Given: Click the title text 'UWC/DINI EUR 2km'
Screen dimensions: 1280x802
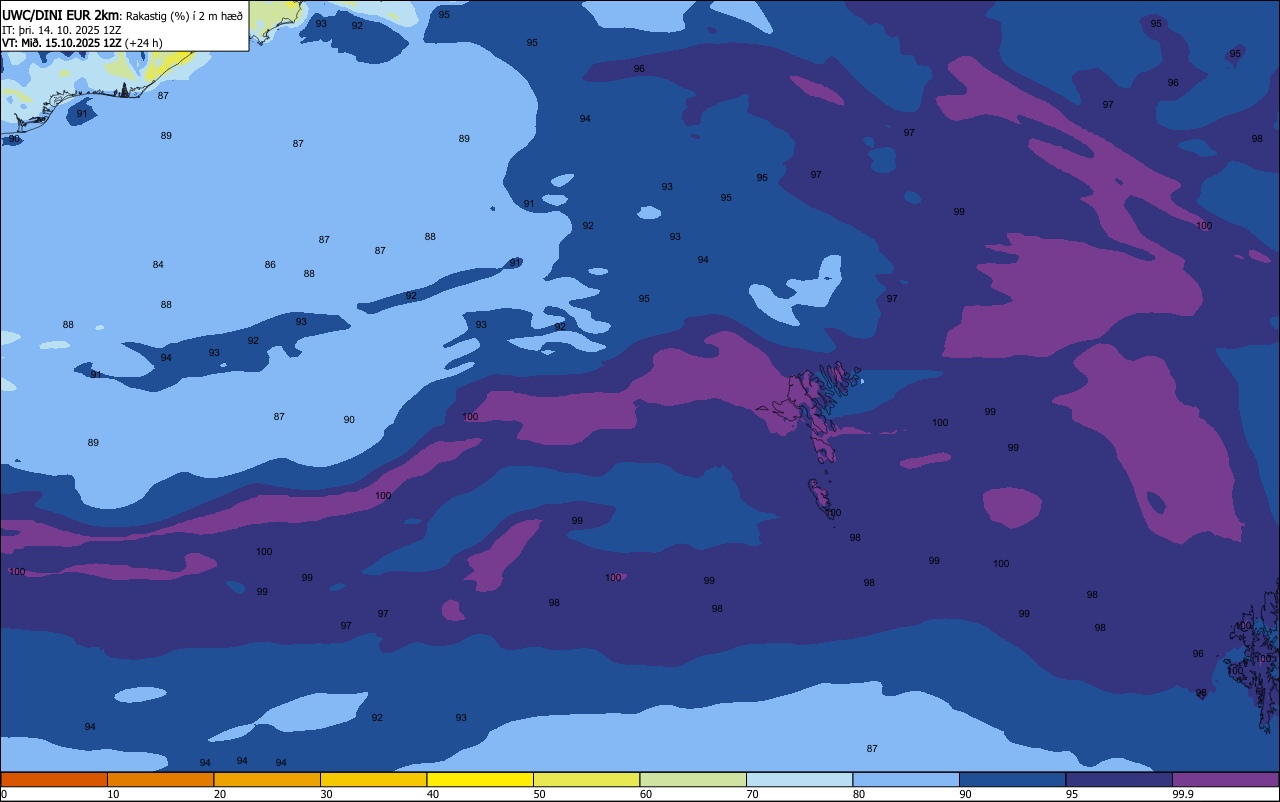Looking at the screenshot, I should pos(60,14).
